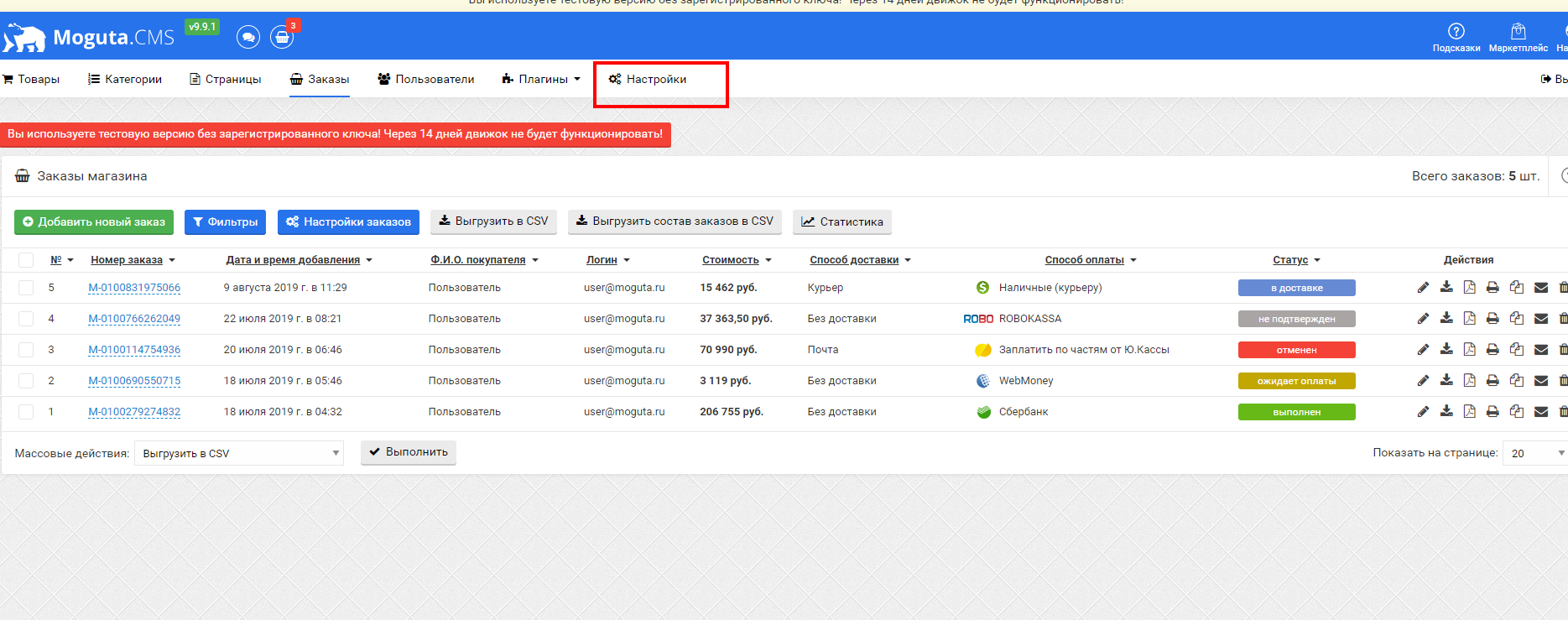Screen dimensions: 1568x620
Task: Sort by Номер заказа column
Action: [x=133, y=260]
